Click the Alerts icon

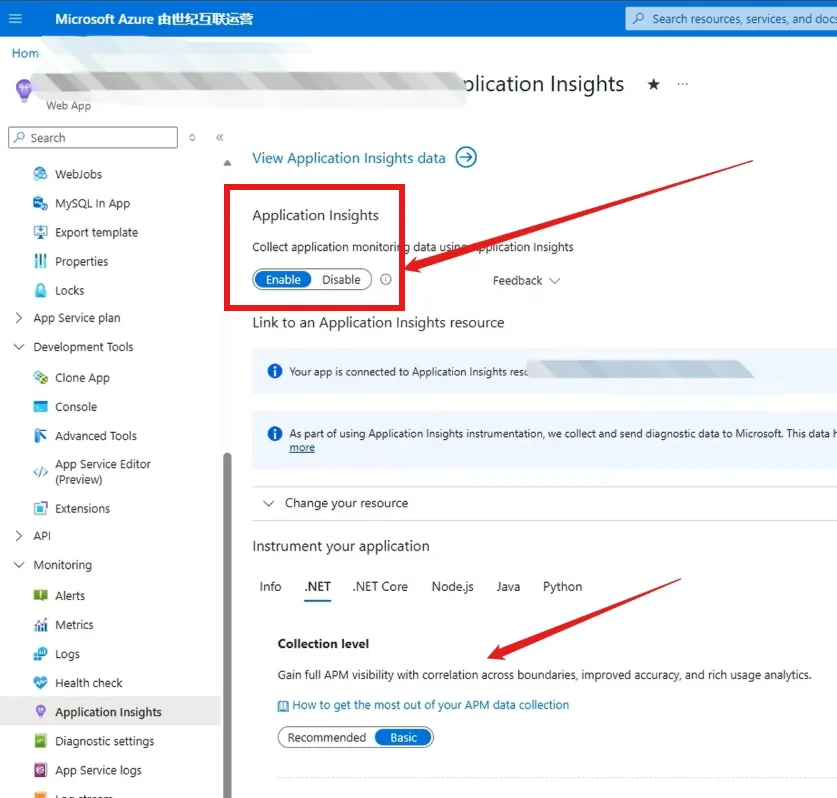[40, 595]
